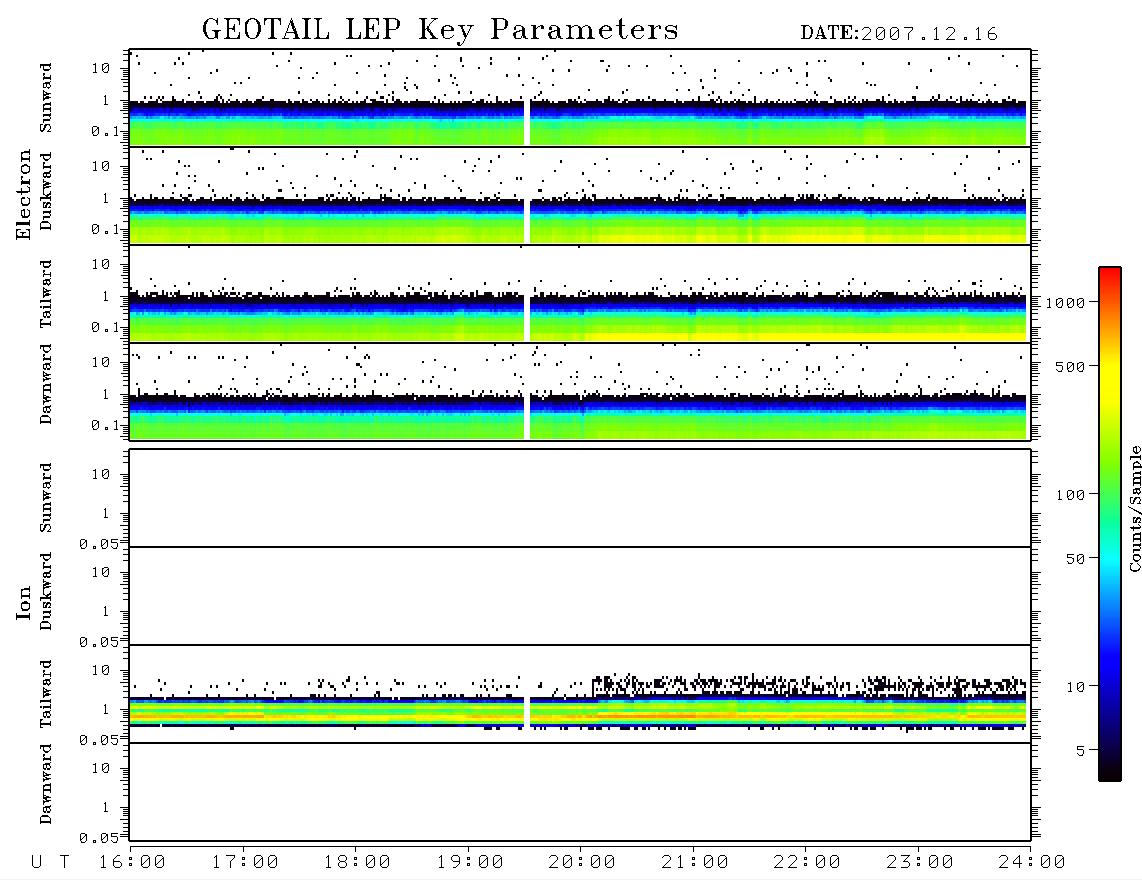Image resolution: width=1142 pixels, height=880 pixels.
Task: Click the 18:00 time axis label
Action: click(x=358, y=863)
